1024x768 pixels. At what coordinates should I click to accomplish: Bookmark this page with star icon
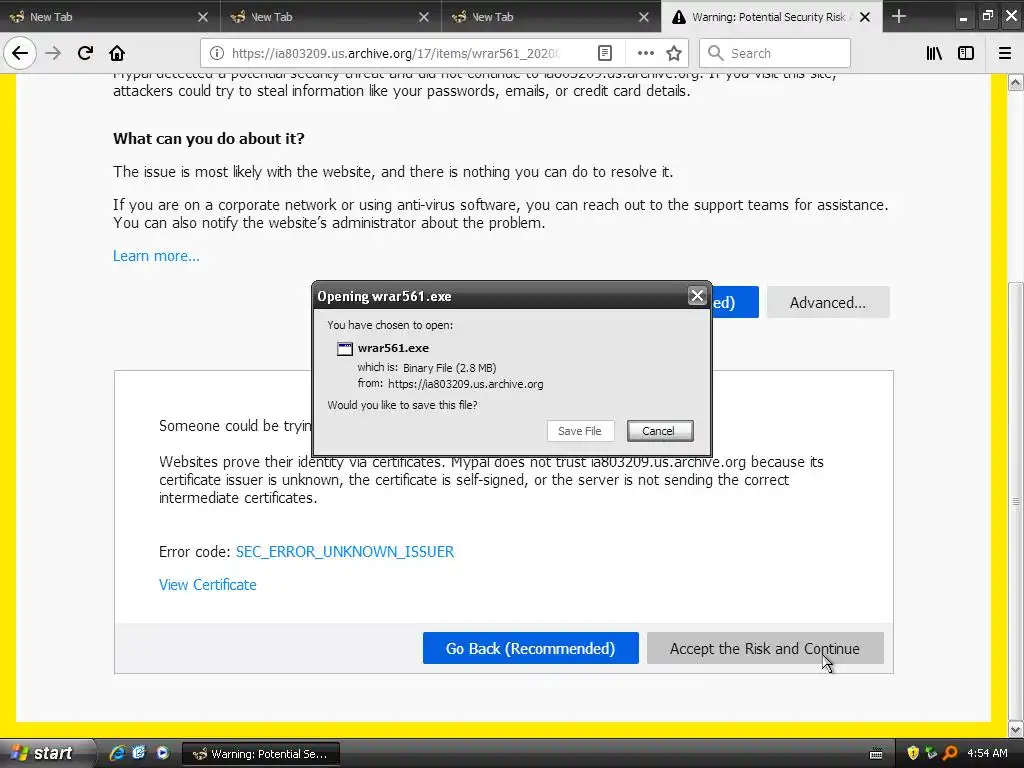pyautogui.click(x=674, y=53)
